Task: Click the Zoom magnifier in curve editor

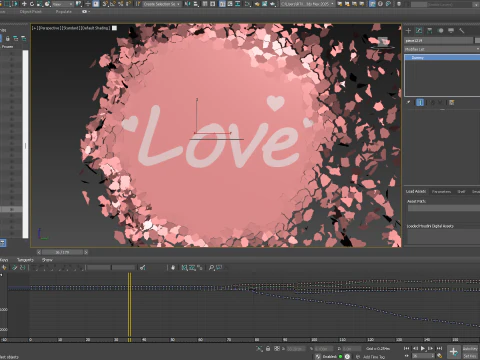Action: pos(211,268)
